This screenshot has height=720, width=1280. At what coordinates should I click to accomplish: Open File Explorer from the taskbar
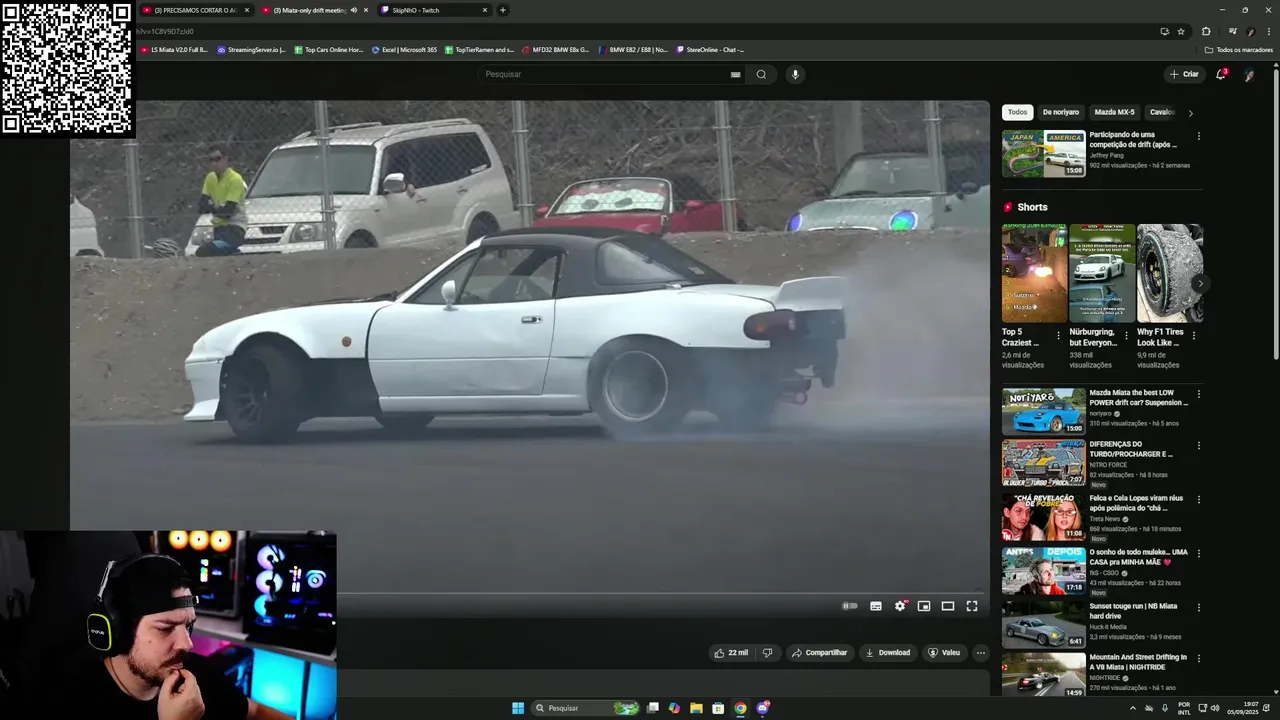point(696,708)
